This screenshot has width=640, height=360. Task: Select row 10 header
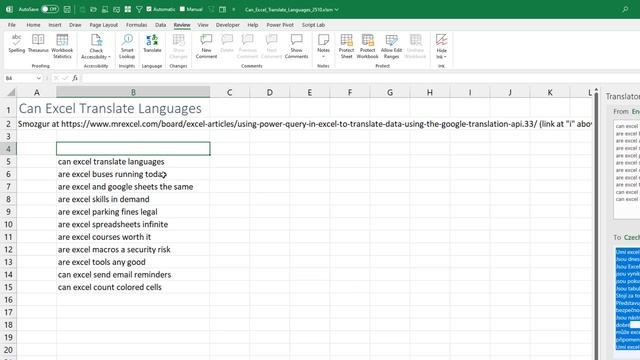click(x=8, y=224)
